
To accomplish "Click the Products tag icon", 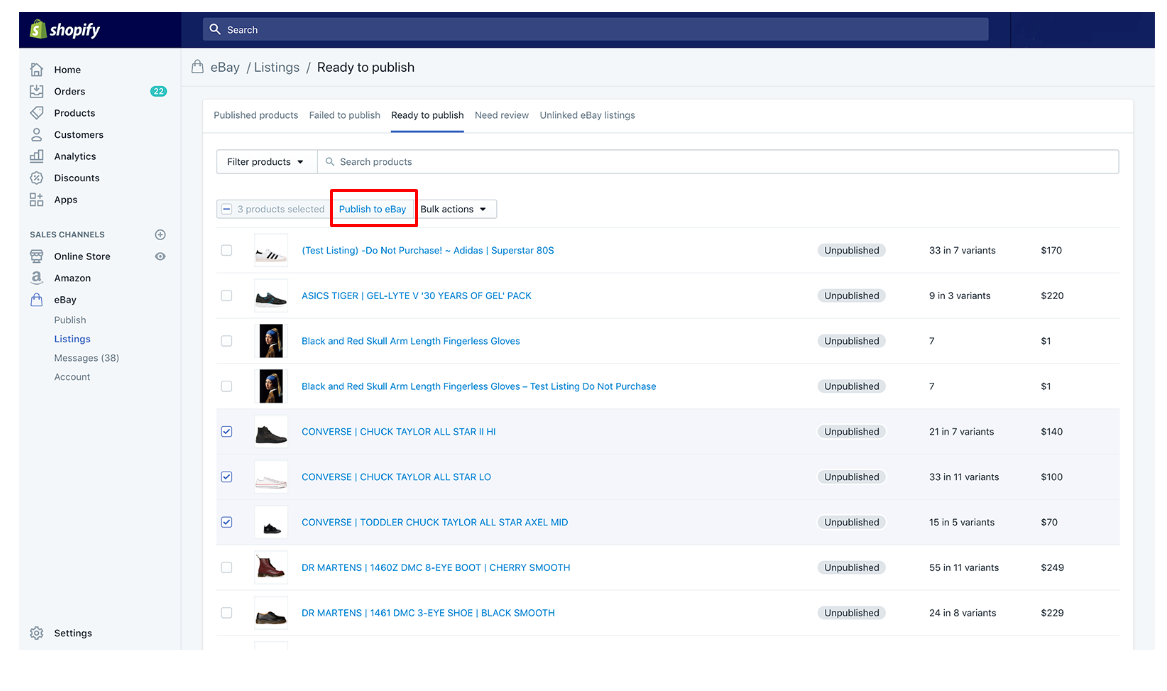I will tap(36, 112).
